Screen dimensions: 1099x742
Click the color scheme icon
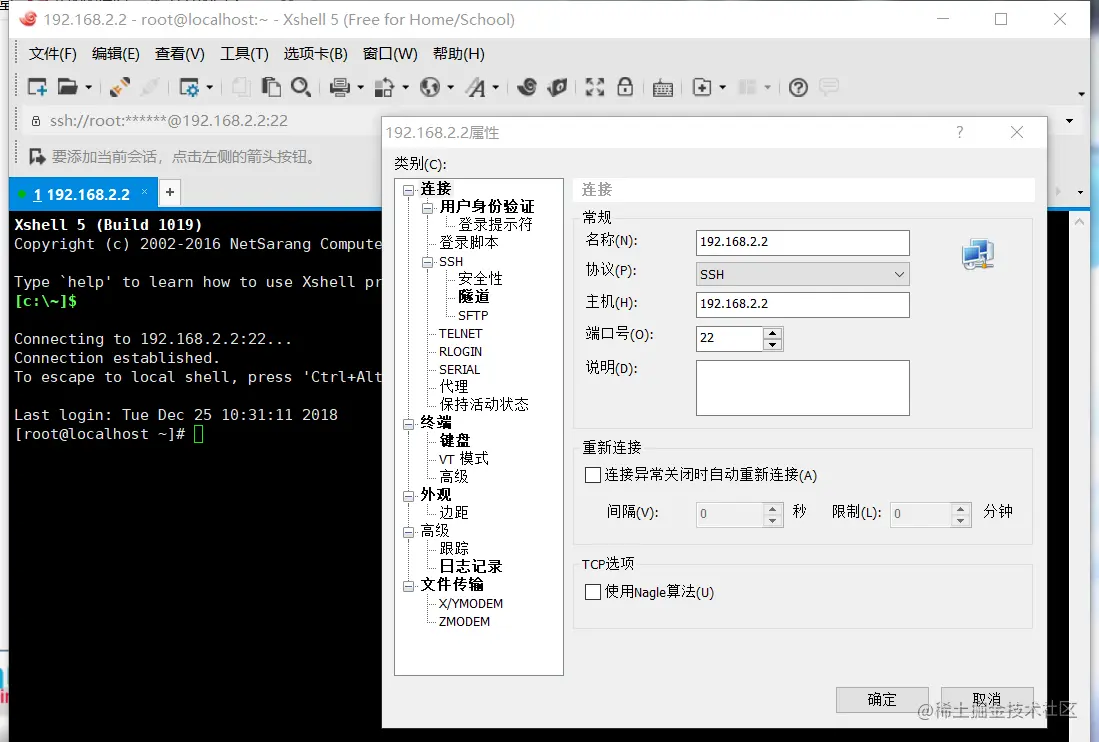coord(384,87)
